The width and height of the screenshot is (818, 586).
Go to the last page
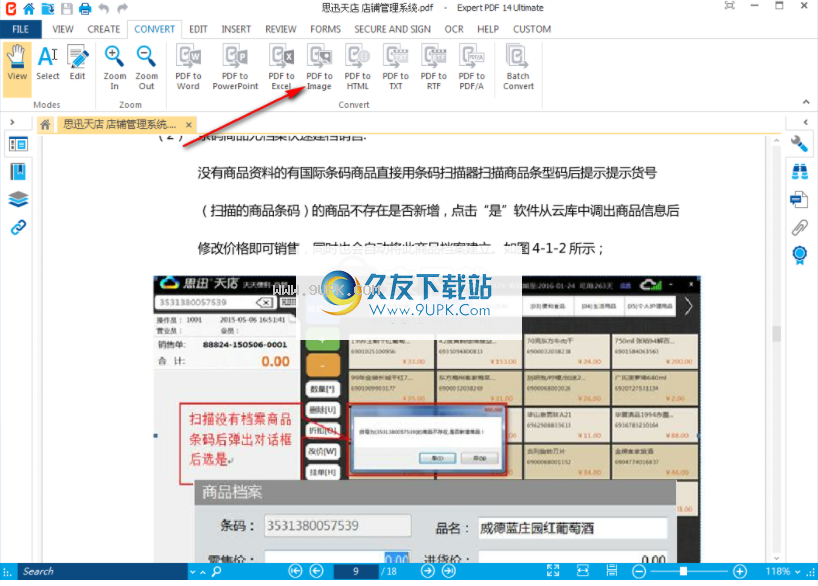[x=449, y=571]
